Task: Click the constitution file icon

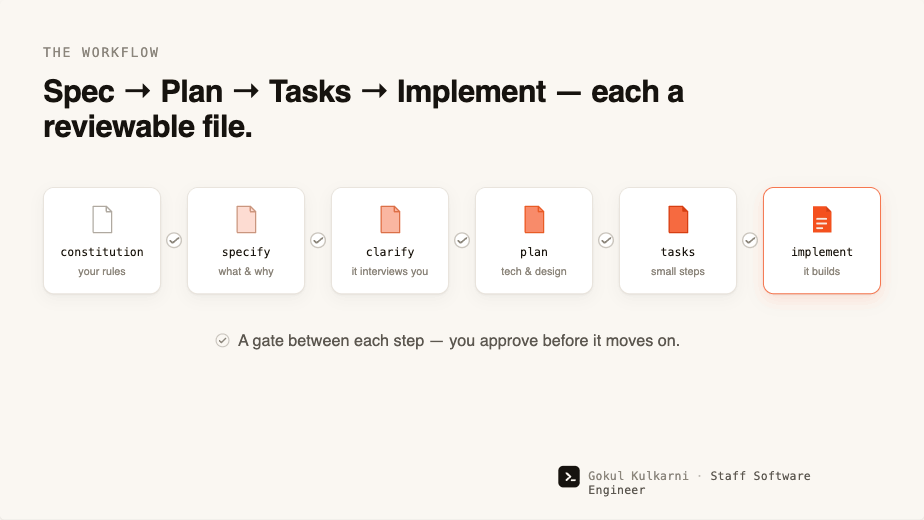Action: pyautogui.click(x=102, y=219)
